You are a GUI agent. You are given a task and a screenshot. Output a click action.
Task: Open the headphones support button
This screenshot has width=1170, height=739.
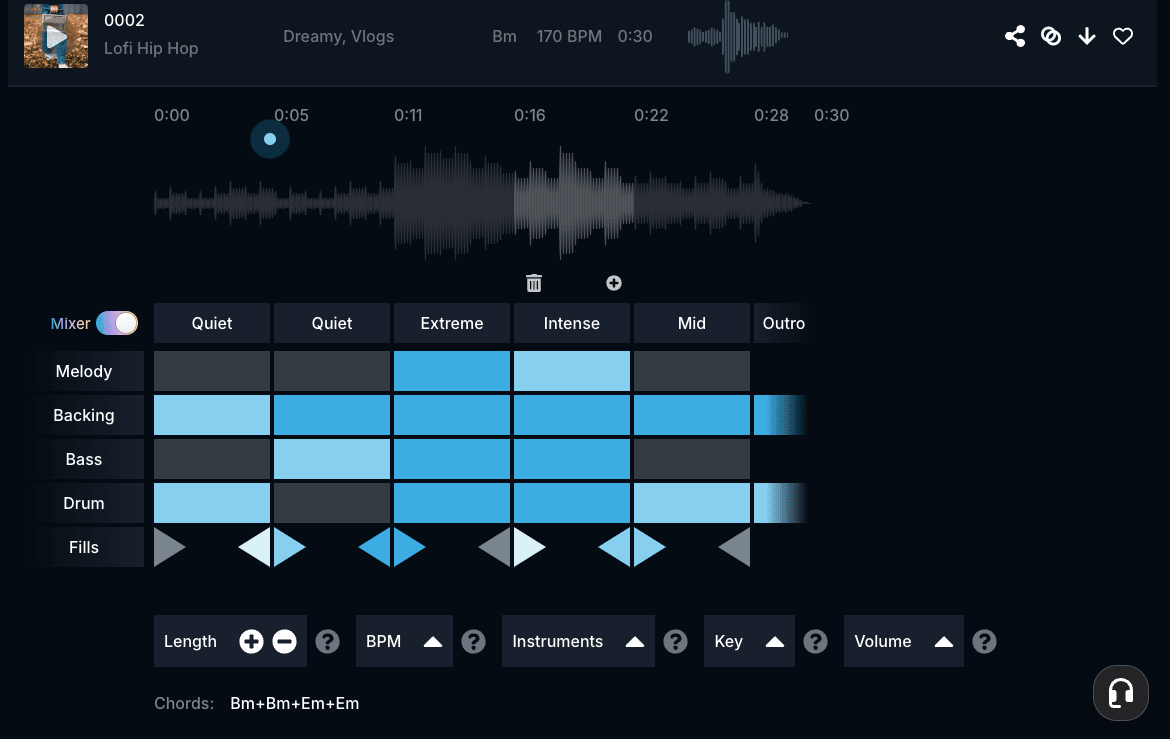coord(1121,693)
